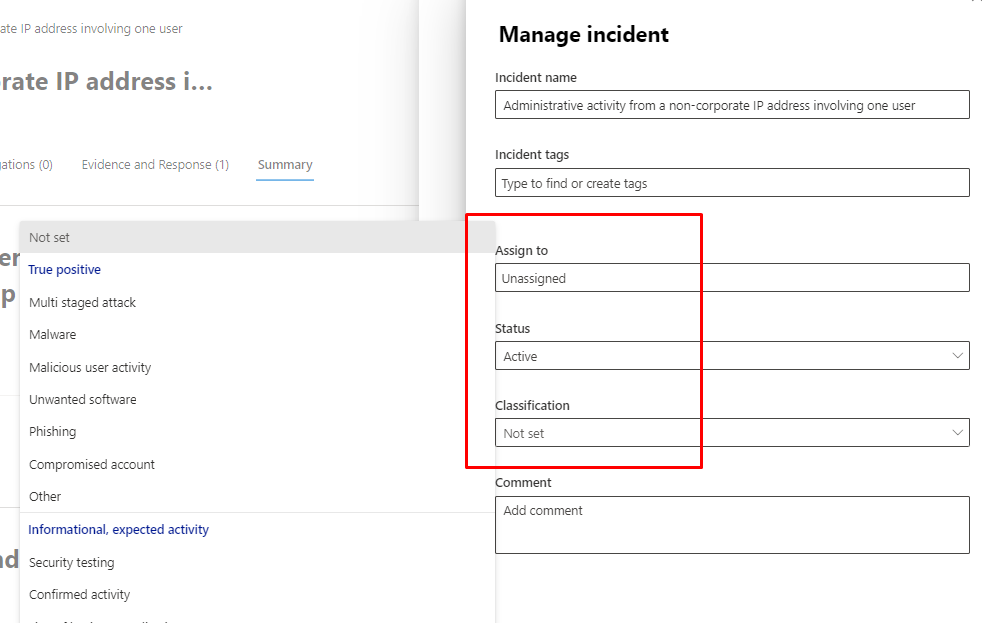Click the Incident name text field
Viewport: 982px width, 623px height.
point(731,105)
